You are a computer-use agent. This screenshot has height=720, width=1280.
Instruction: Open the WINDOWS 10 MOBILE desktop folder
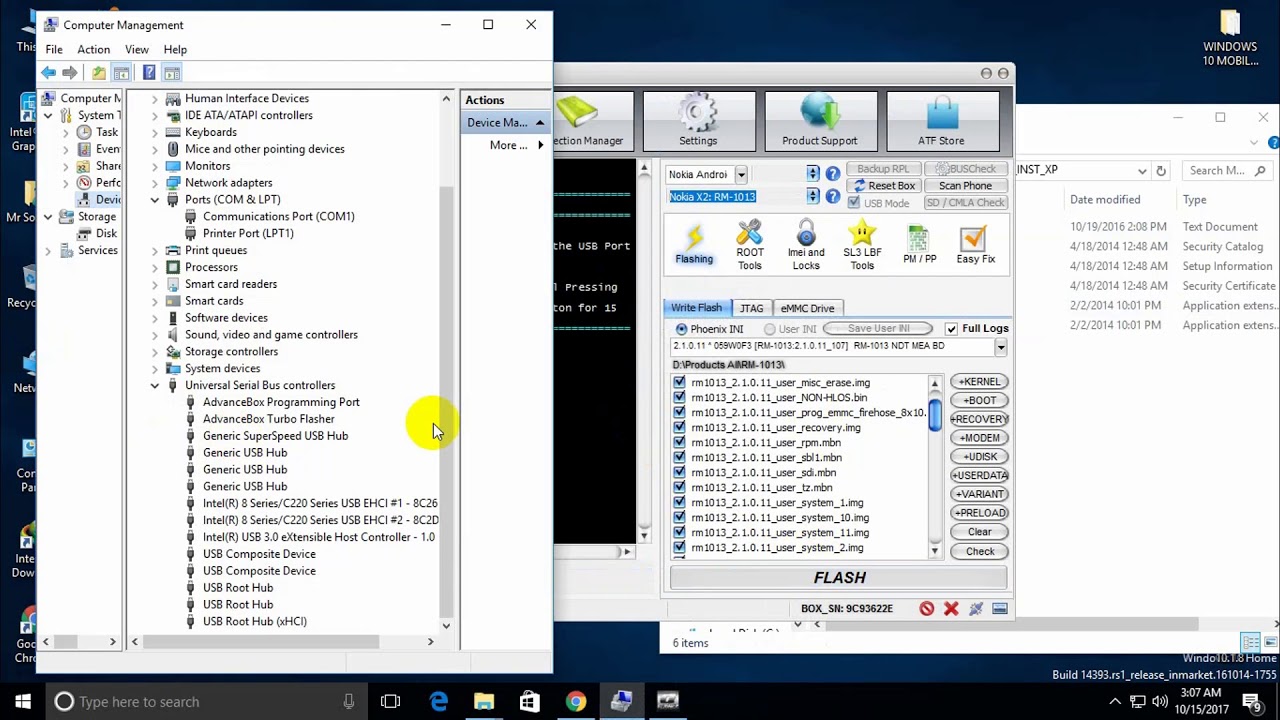[x=1230, y=38]
